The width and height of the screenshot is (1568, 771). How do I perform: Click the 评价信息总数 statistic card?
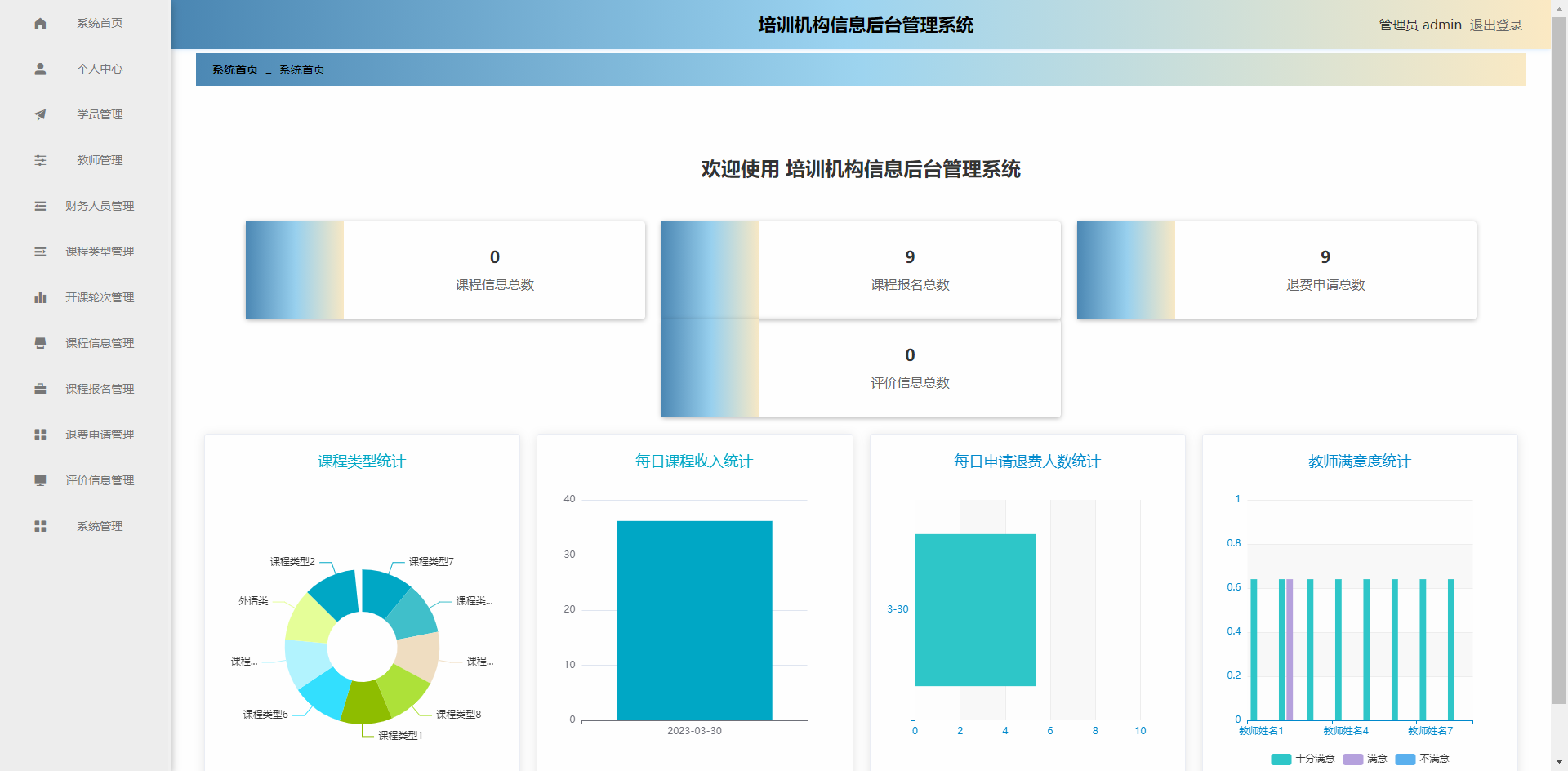point(861,368)
